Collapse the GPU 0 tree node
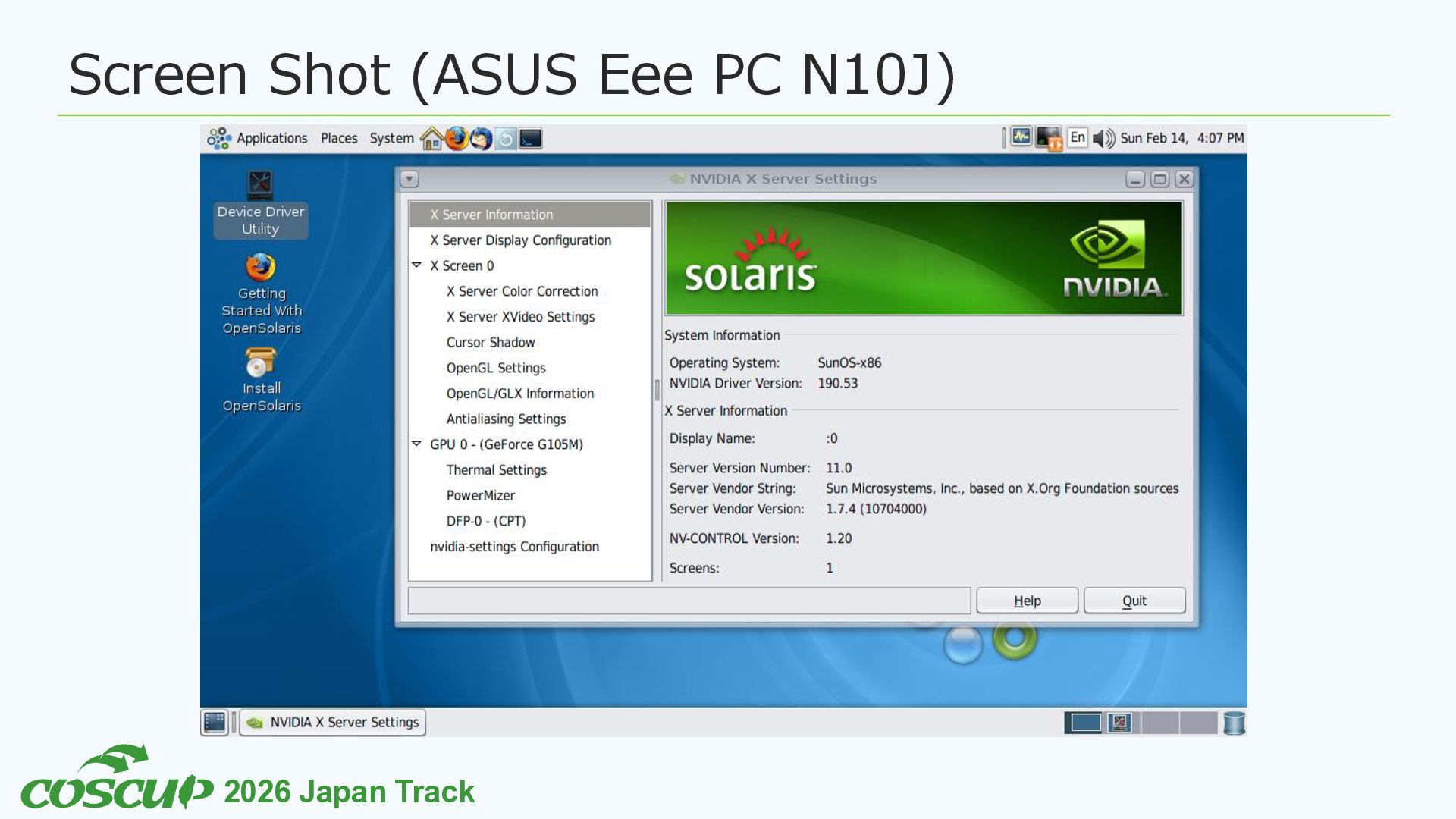Viewport: 1456px width, 819px height. coord(416,444)
